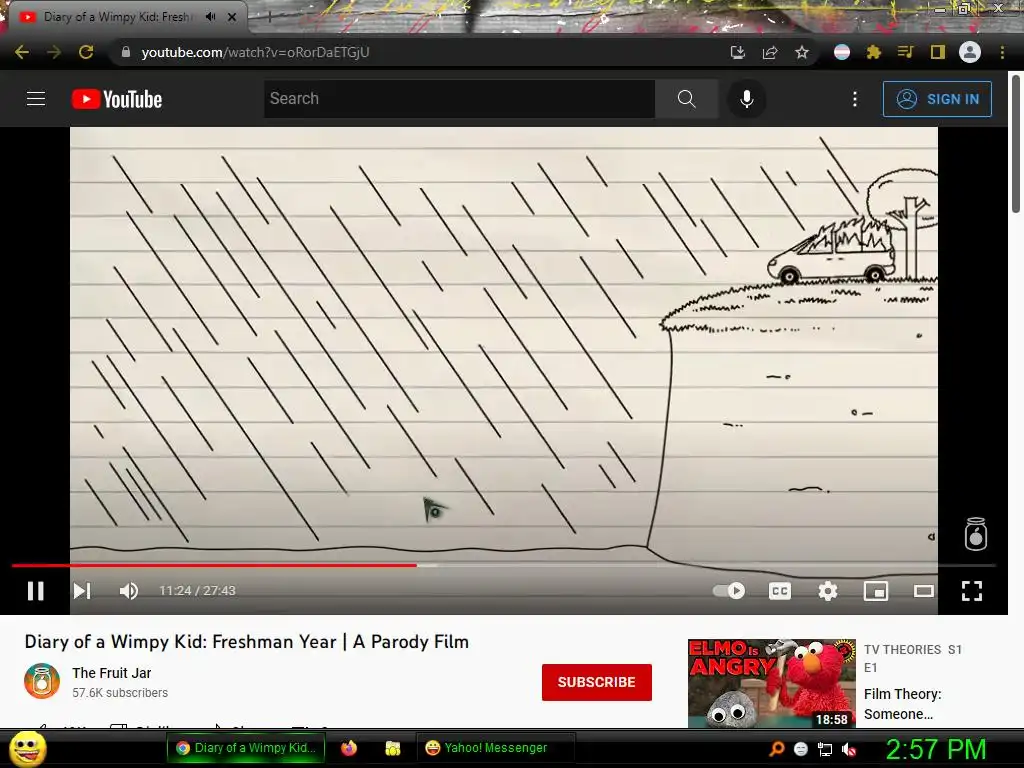The image size is (1024, 768).
Task: Open the yellow folder taskbar icon
Action: tap(392, 748)
